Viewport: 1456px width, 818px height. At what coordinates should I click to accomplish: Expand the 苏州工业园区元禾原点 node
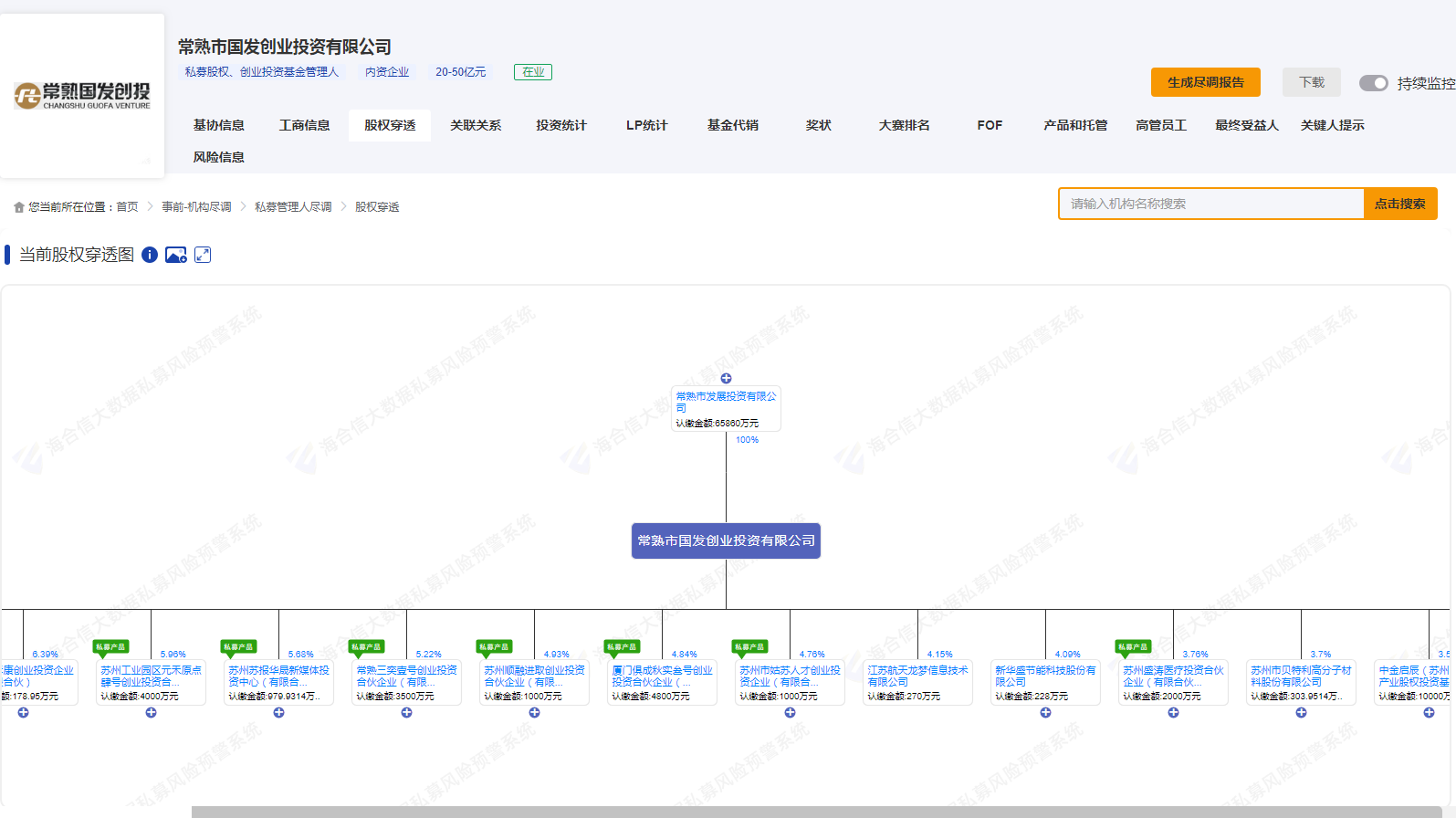(x=152, y=712)
